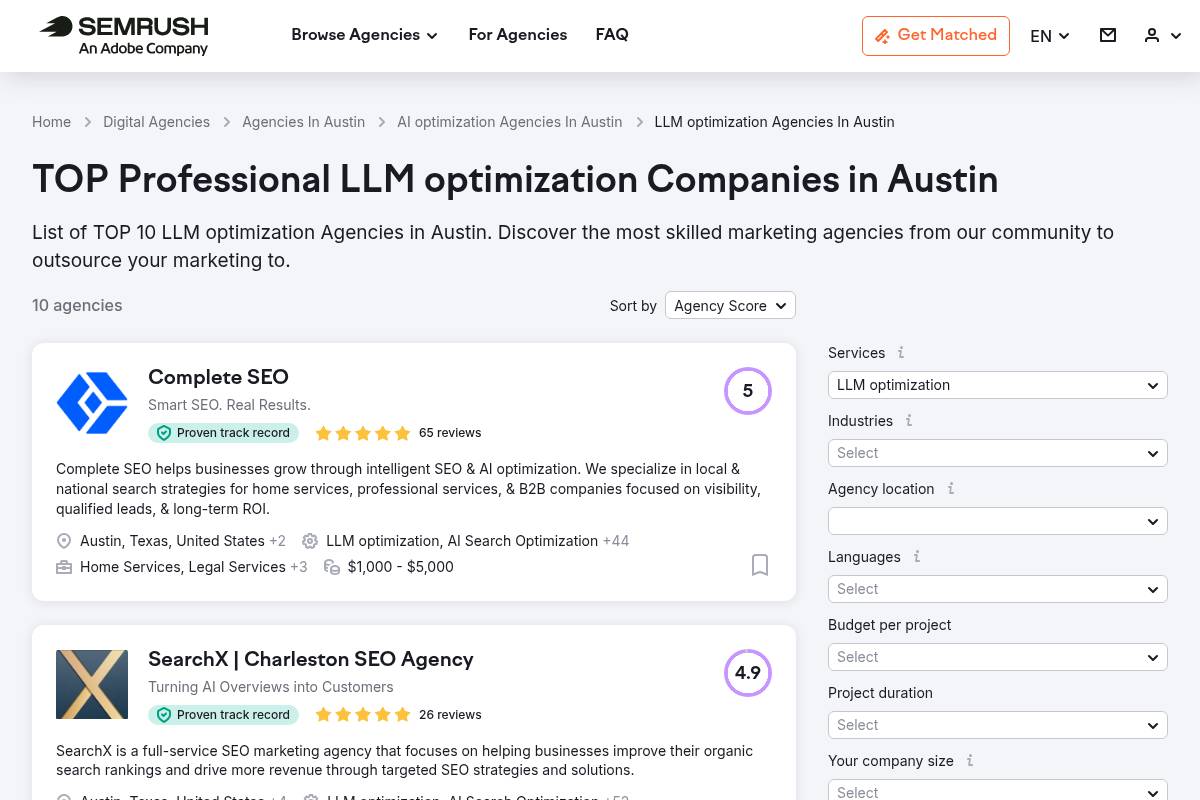Screen dimensions: 1200x800
Task: Click SearchX Proven track record badge
Action: point(224,715)
